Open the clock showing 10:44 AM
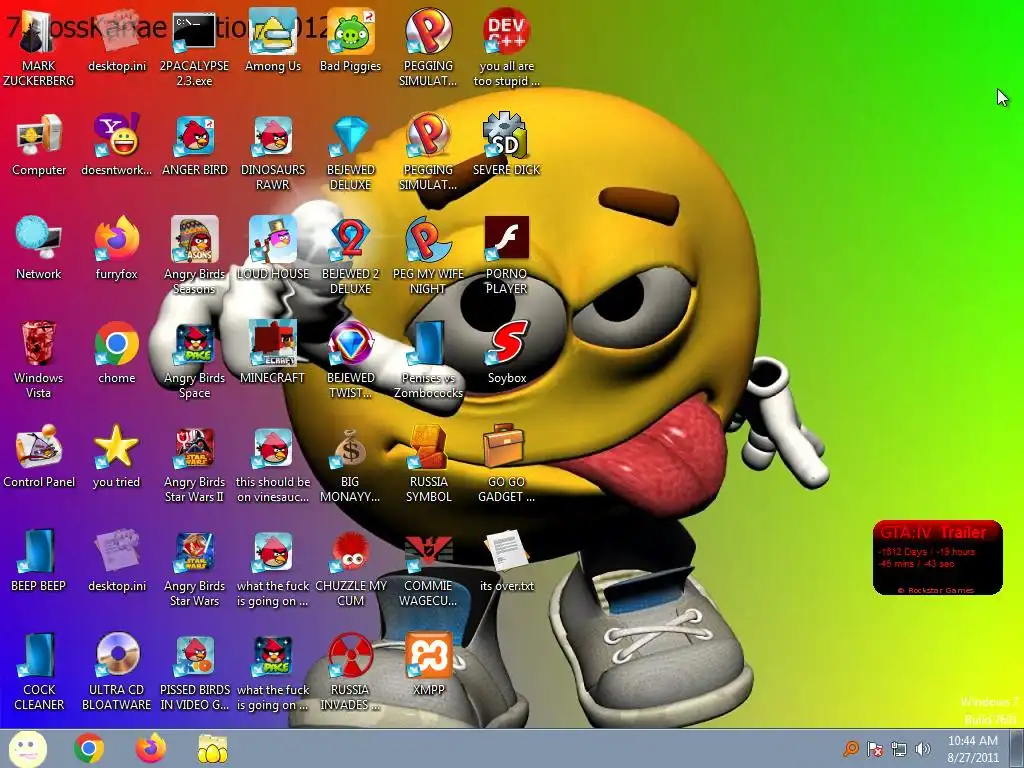1024x768 pixels. tap(972, 749)
